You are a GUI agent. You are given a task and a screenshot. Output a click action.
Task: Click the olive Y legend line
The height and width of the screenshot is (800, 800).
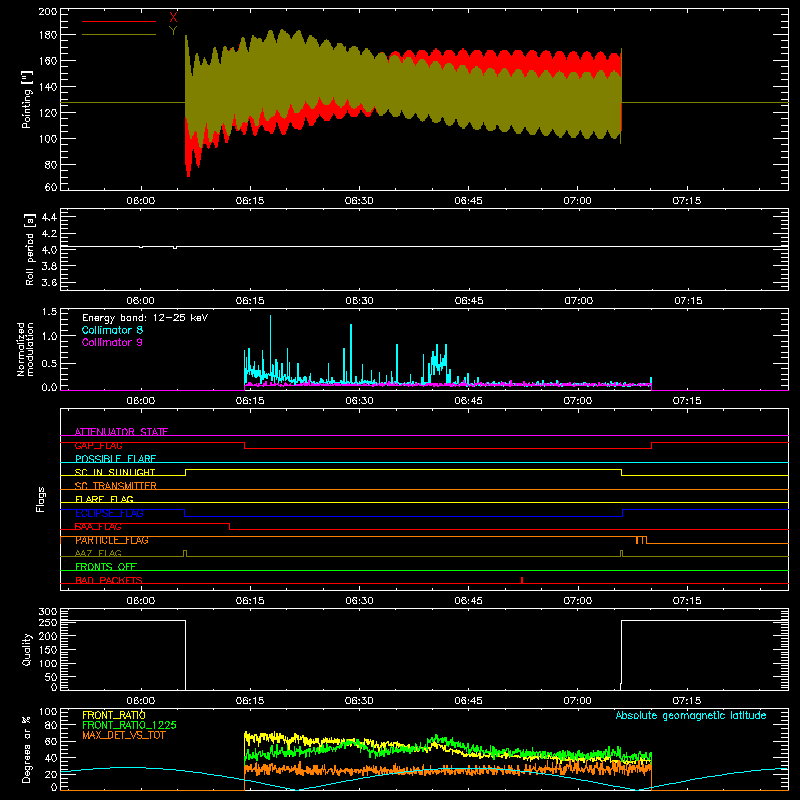coord(119,35)
